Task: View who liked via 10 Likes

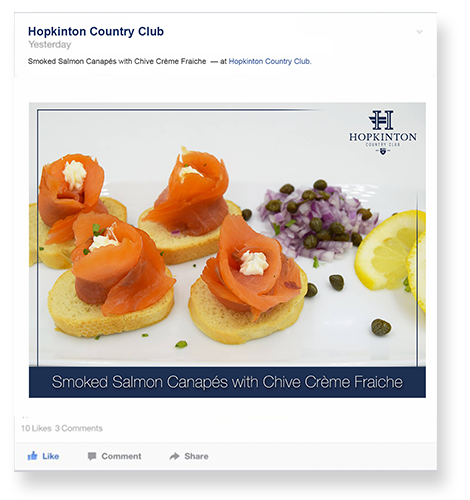Action: pos(36,428)
